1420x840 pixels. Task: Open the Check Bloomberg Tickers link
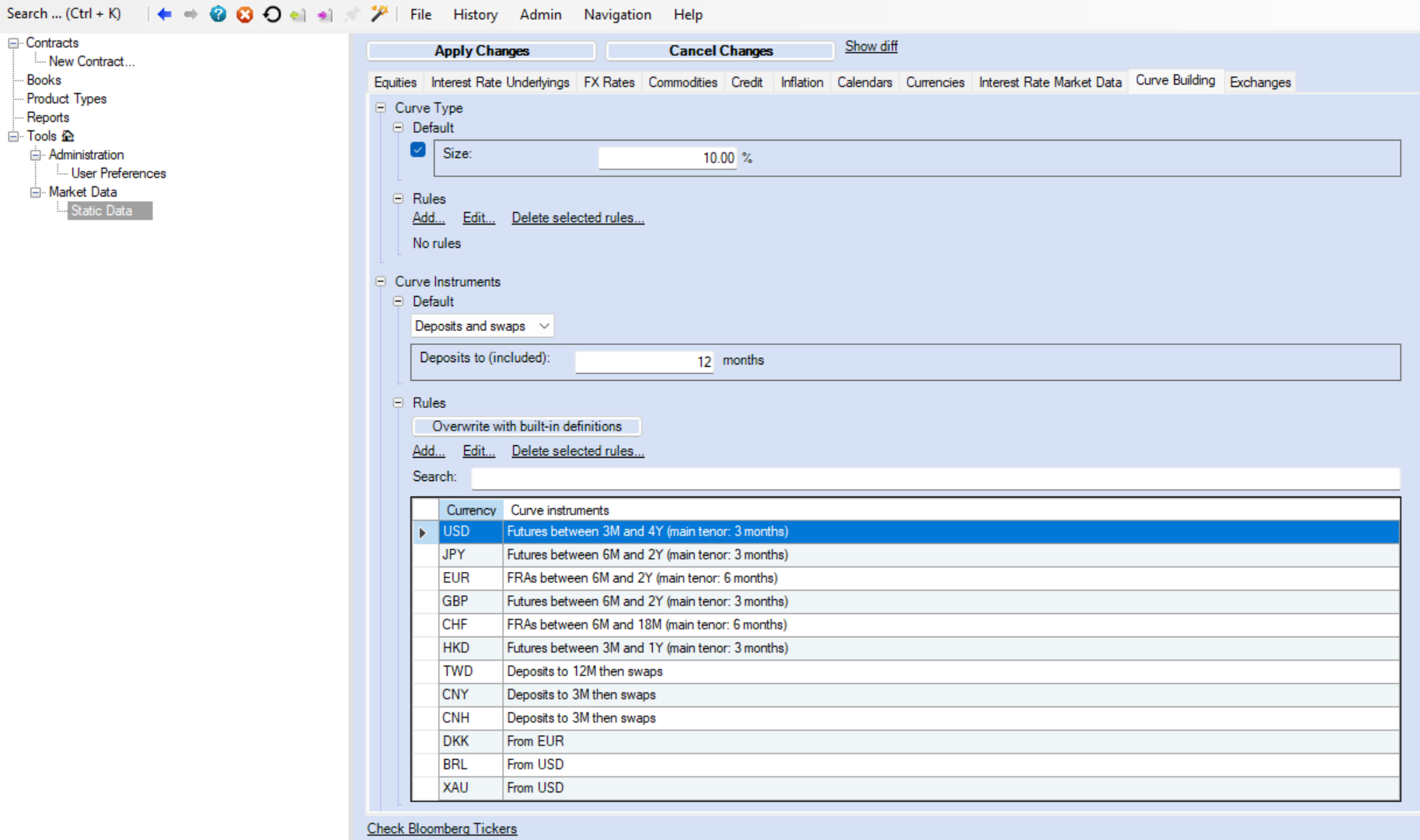click(x=441, y=828)
